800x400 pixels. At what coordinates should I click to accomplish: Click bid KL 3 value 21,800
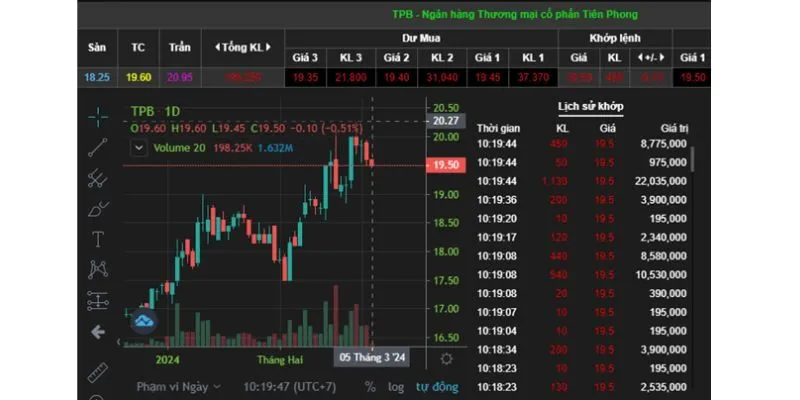click(351, 78)
